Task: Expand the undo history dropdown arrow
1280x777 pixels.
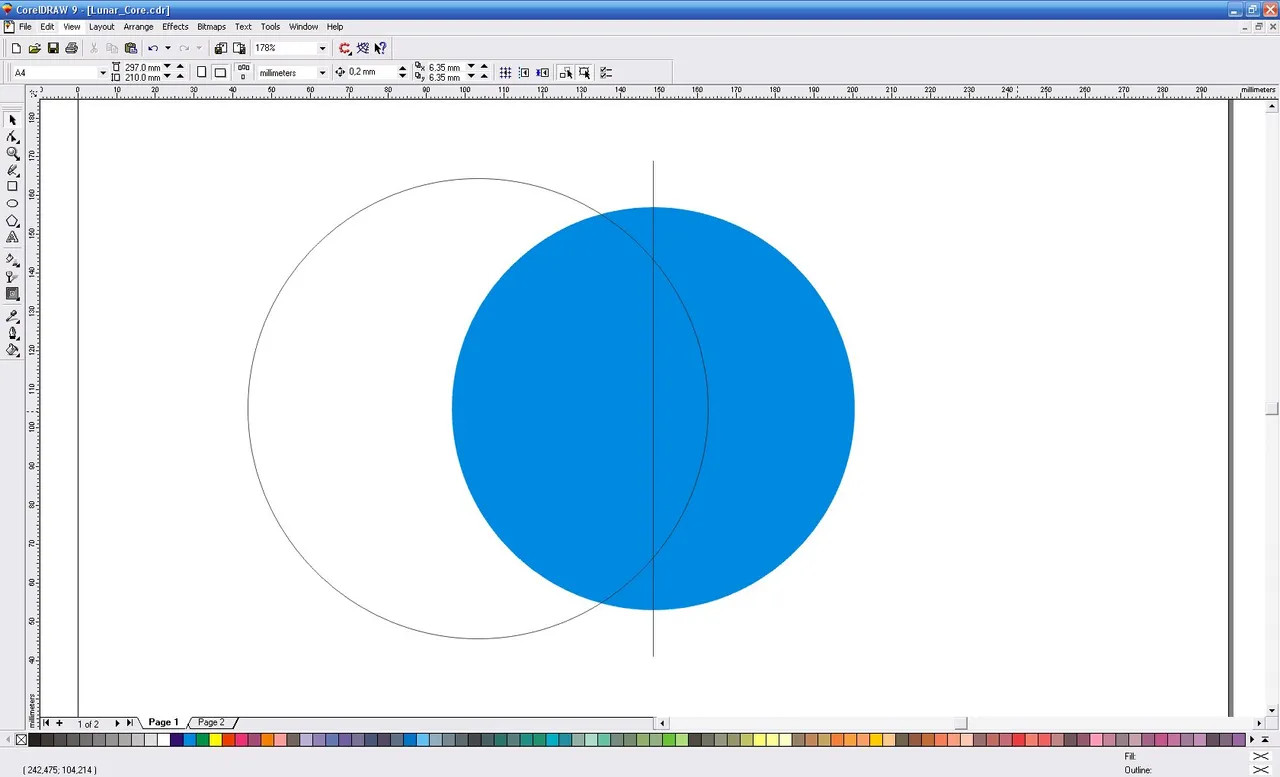Action: coord(167,48)
